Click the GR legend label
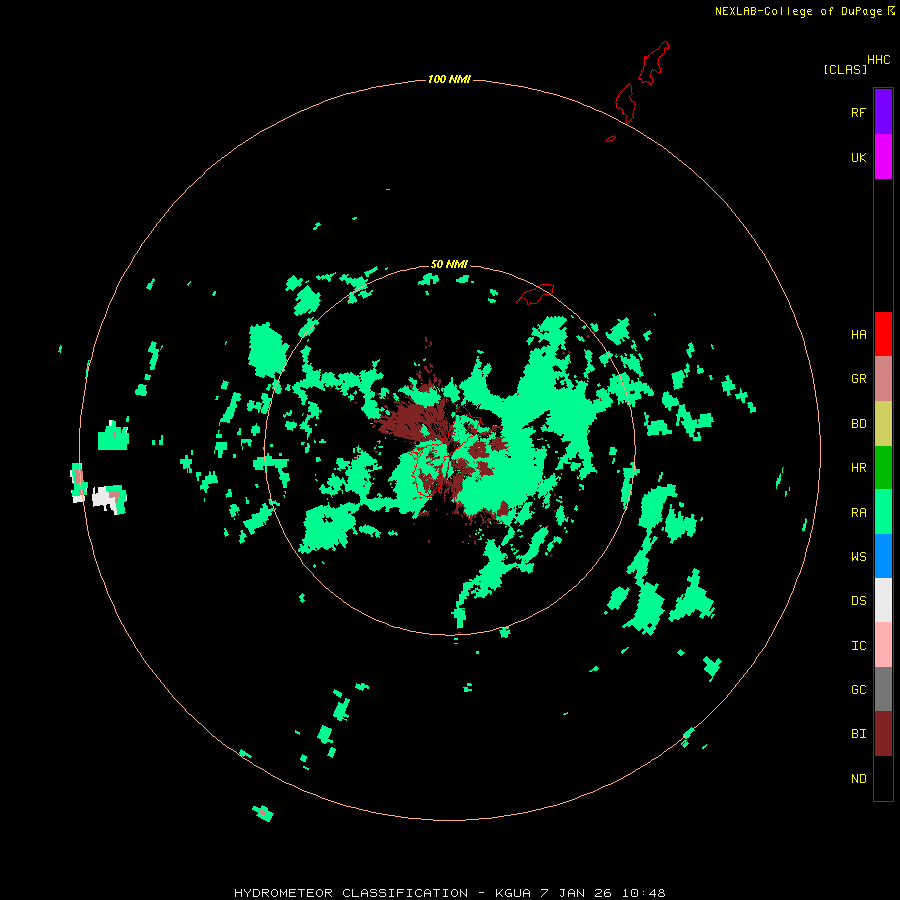Viewport: 900px width, 900px height. [858, 379]
